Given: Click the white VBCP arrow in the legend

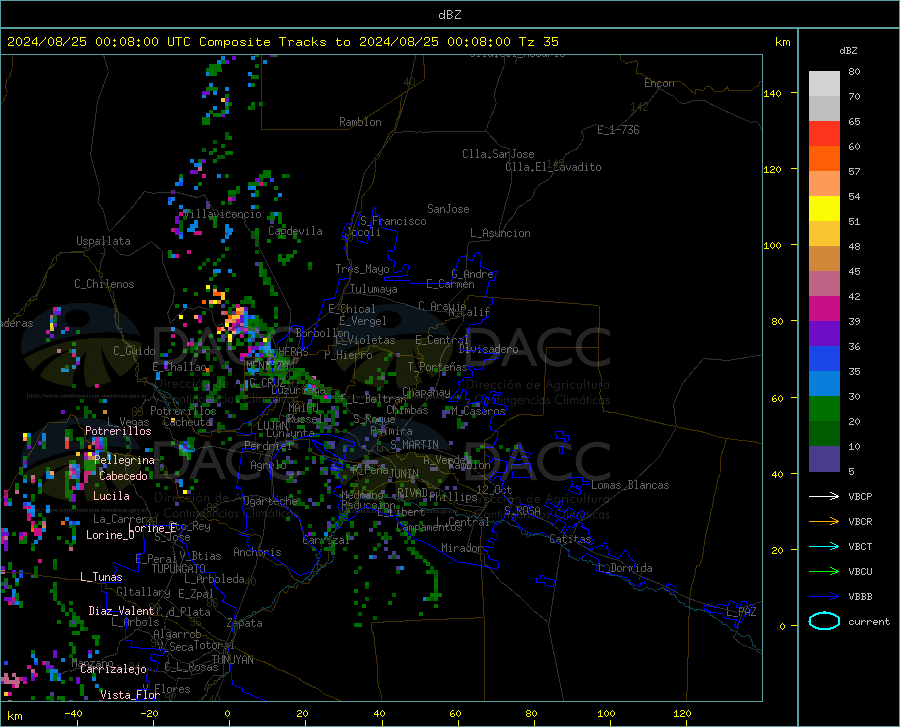Looking at the screenshot, I should tap(824, 496).
